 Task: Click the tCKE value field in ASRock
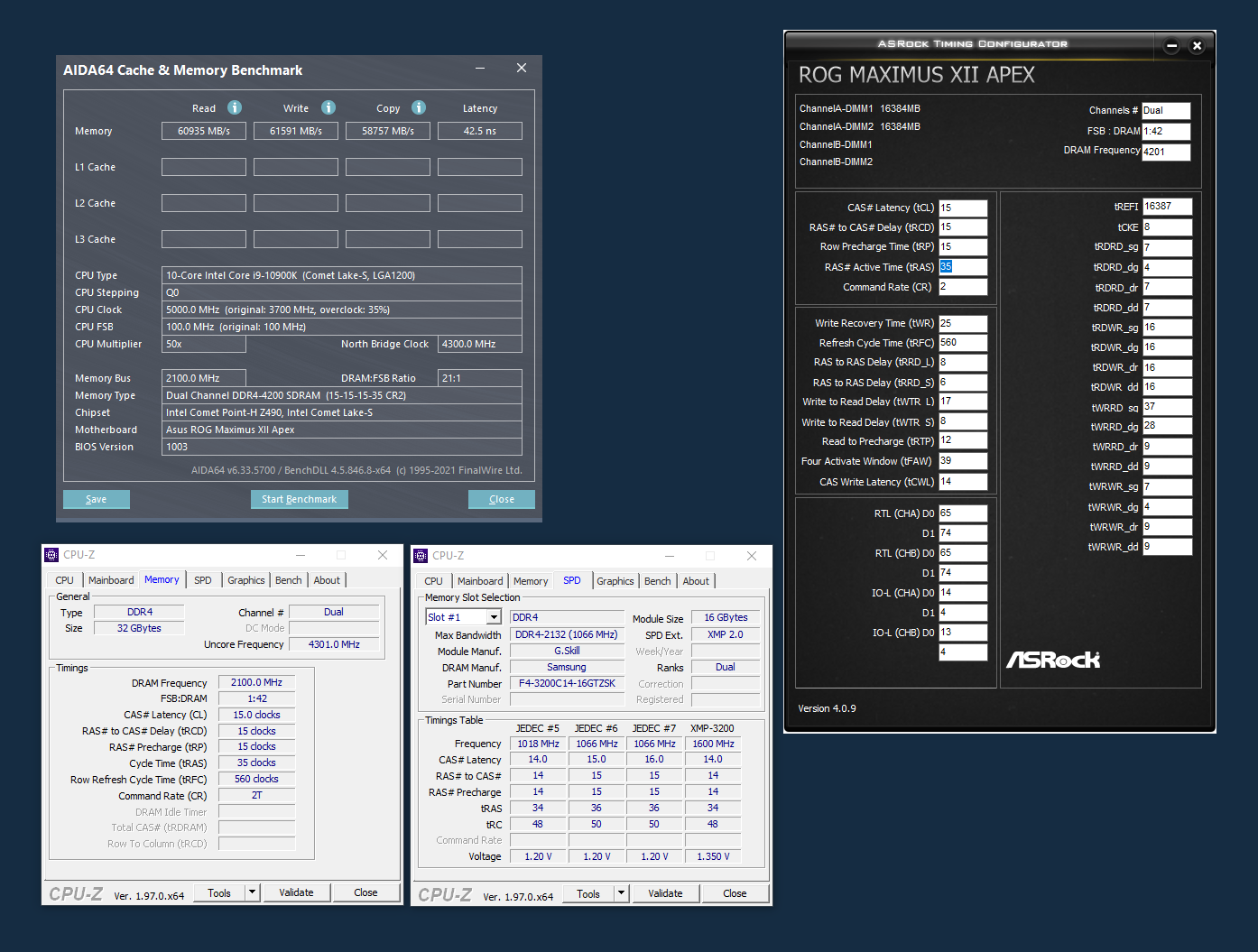coord(1168,227)
